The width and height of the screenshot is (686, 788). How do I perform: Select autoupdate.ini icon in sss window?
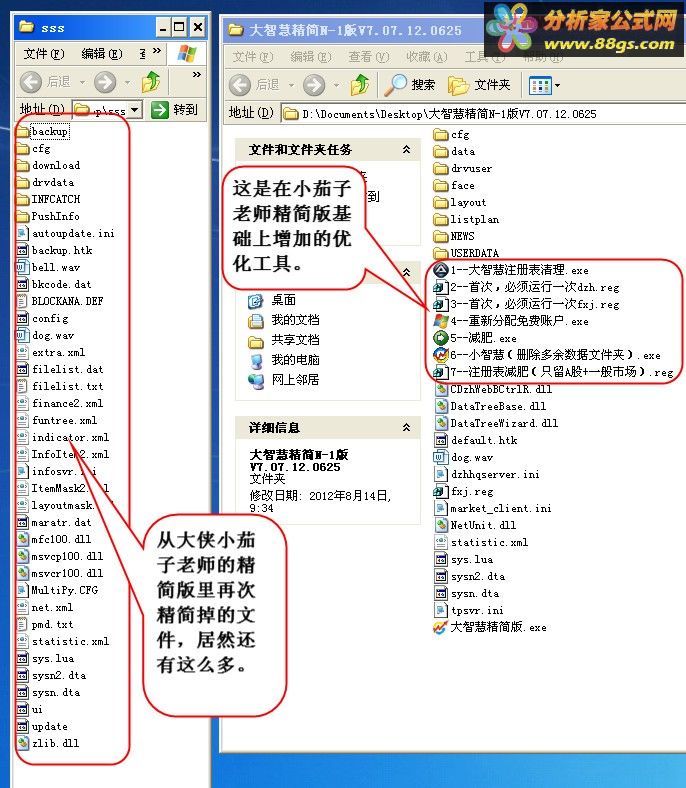(23, 233)
